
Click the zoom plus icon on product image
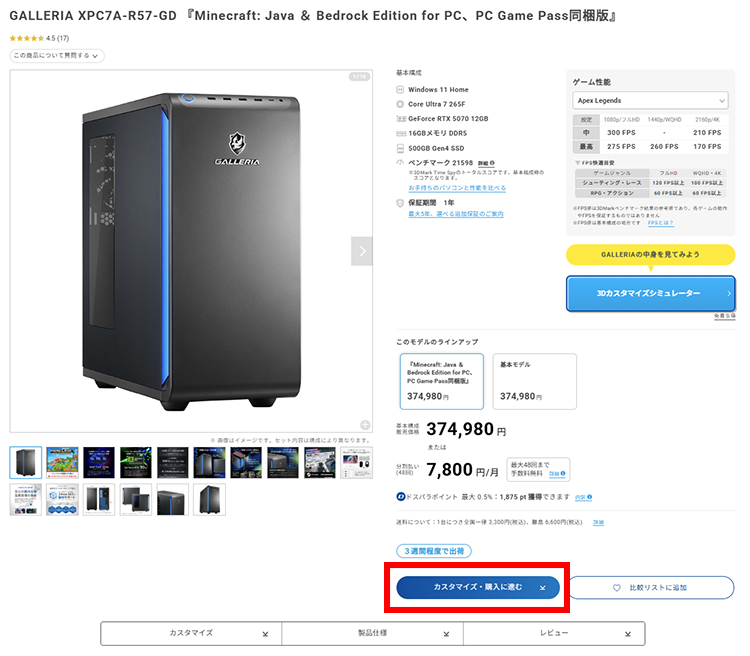(365, 424)
